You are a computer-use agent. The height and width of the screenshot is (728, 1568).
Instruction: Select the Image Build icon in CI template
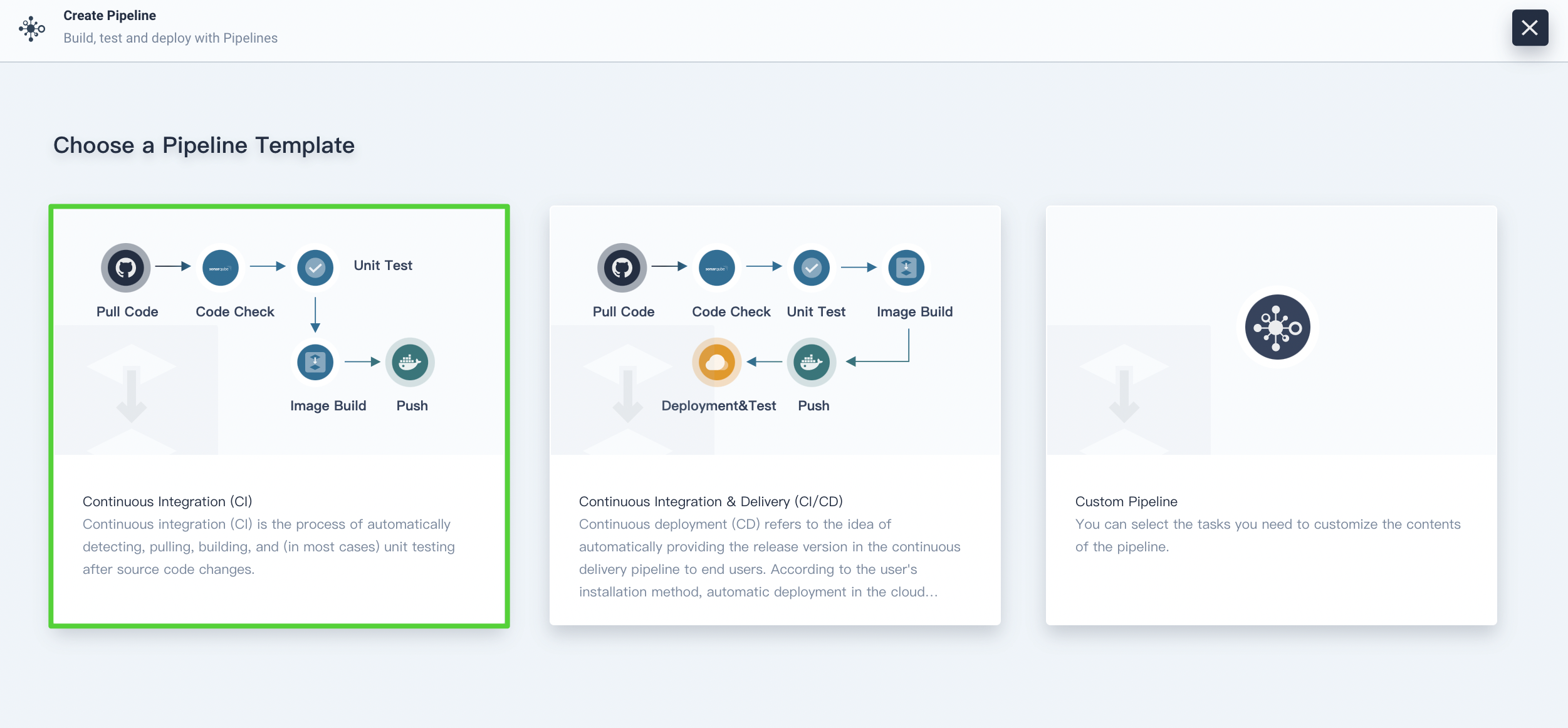tap(315, 361)
